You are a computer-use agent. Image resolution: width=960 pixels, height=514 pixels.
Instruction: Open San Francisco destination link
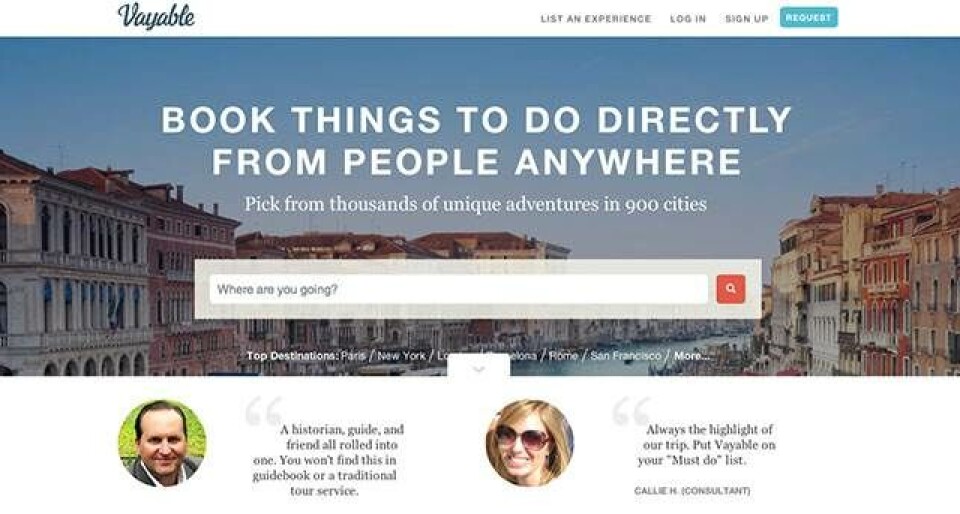click(626, 356)
